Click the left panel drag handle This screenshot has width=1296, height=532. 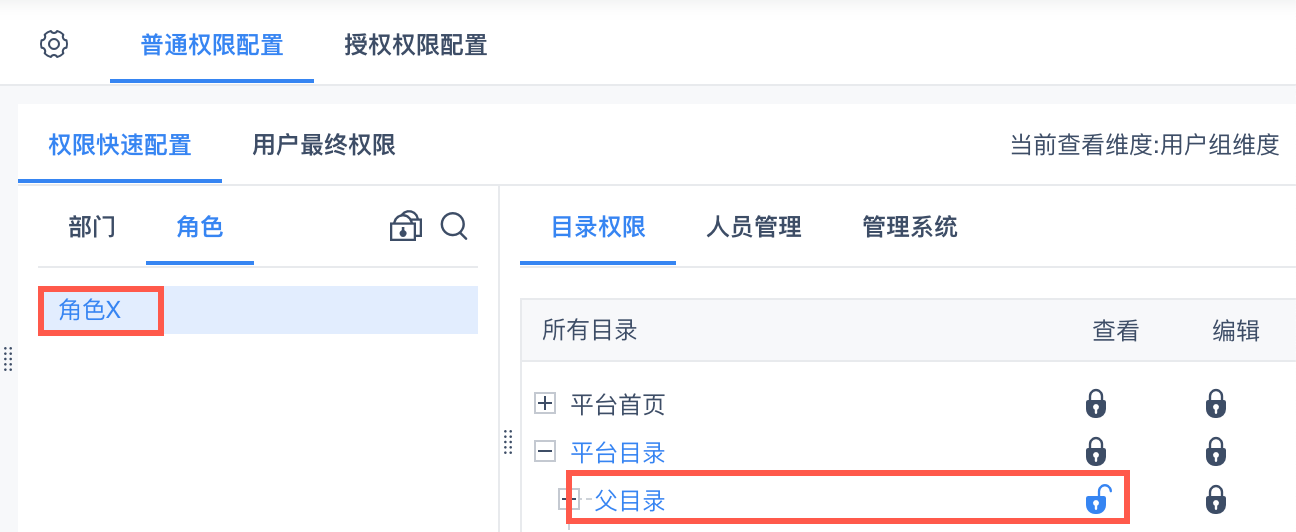[x=8, y=358]
